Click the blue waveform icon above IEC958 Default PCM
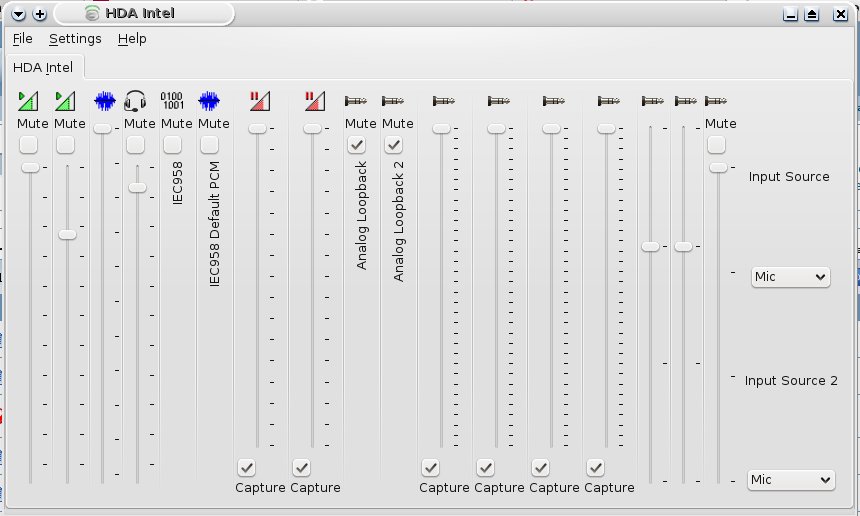860x516 pixels. coord(209,101)
